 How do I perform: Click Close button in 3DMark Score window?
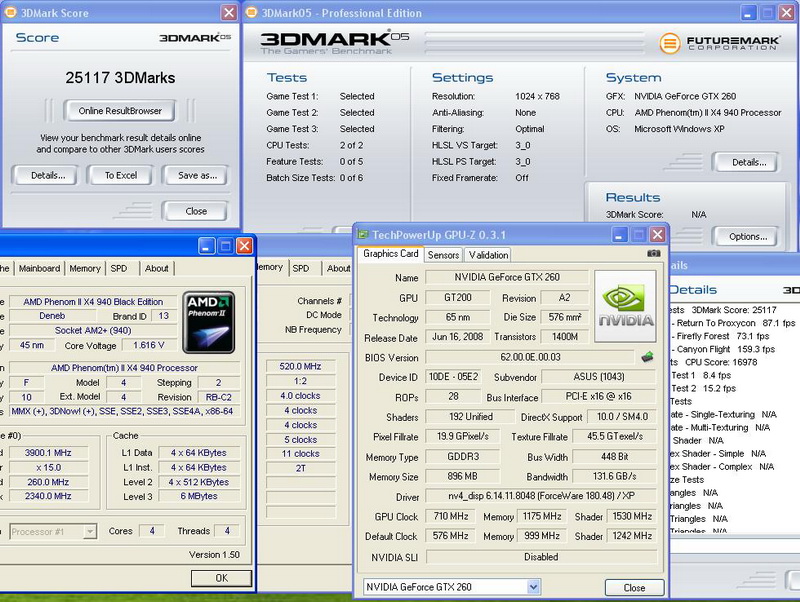196,211
